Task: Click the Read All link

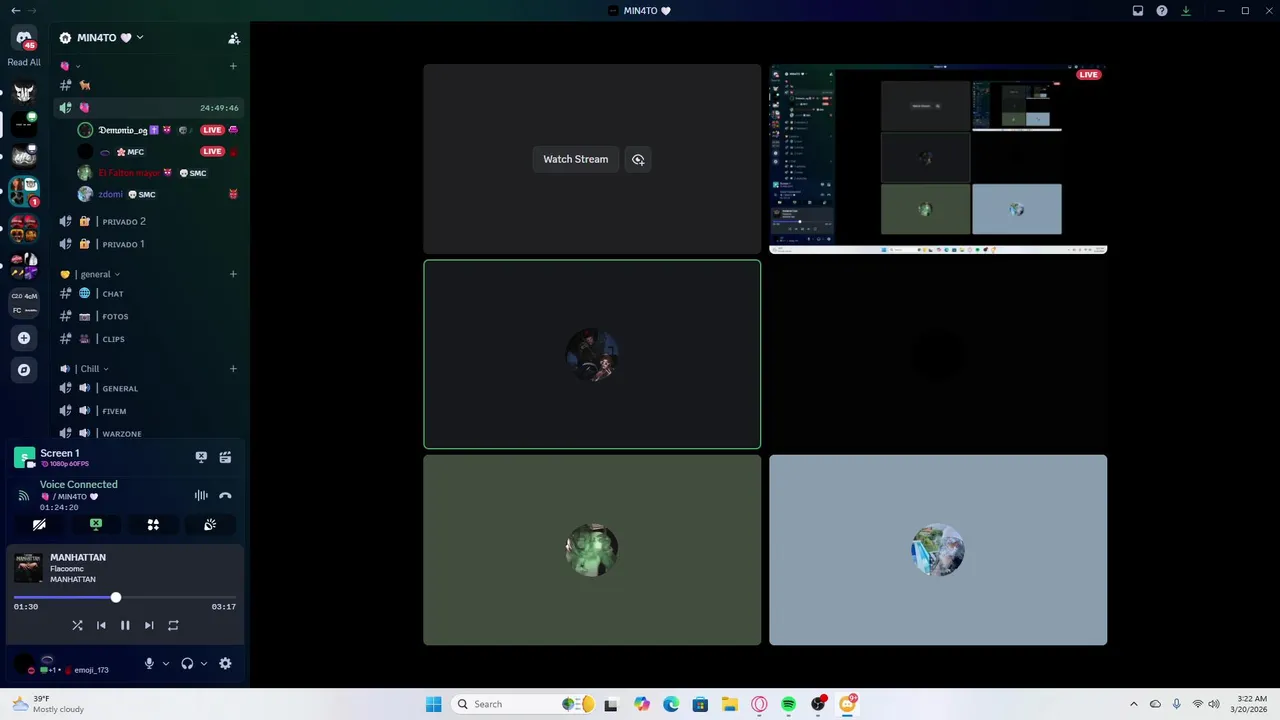Action: pyautogui.click(x=24, y=62)
